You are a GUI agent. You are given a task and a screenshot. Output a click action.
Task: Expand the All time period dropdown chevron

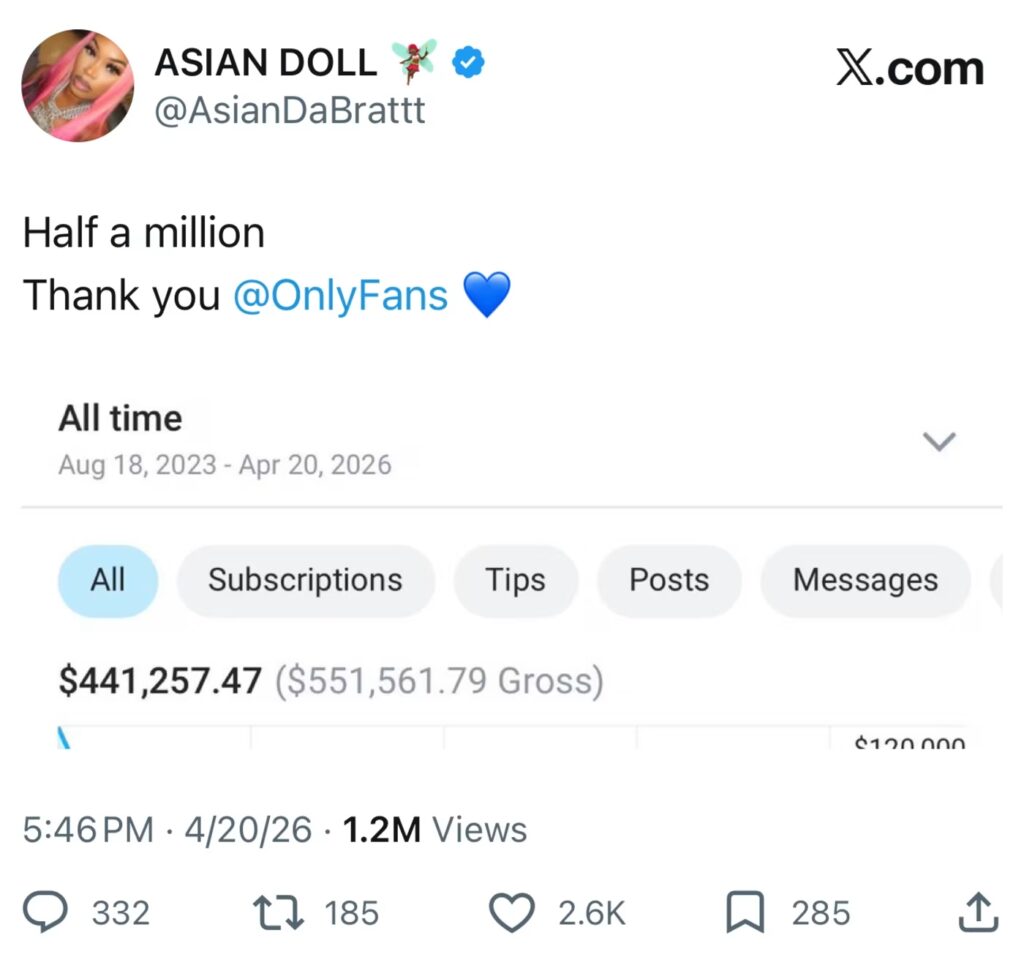click(x=939, y=441)
